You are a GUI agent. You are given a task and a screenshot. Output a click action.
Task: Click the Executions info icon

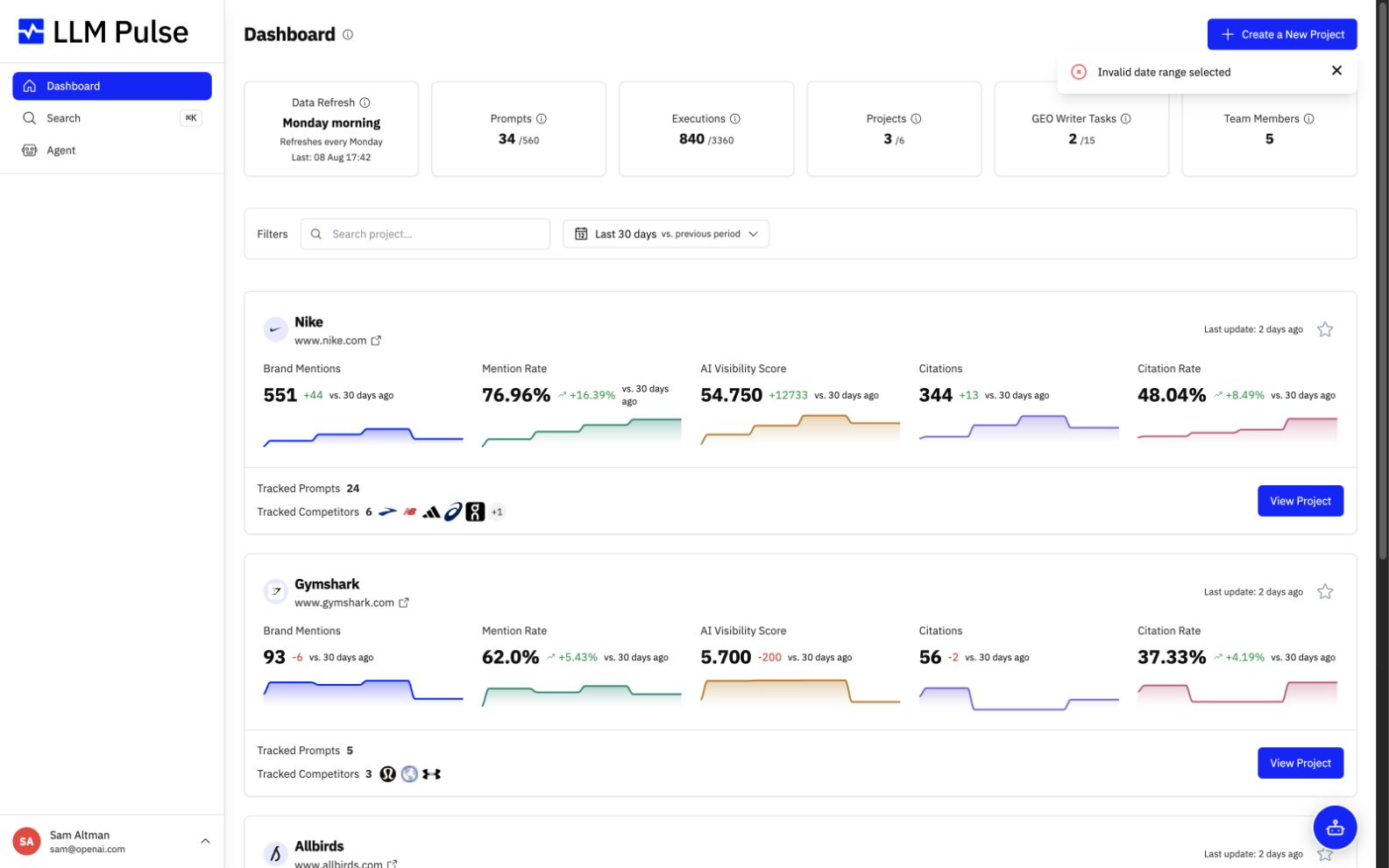[735, 118]
